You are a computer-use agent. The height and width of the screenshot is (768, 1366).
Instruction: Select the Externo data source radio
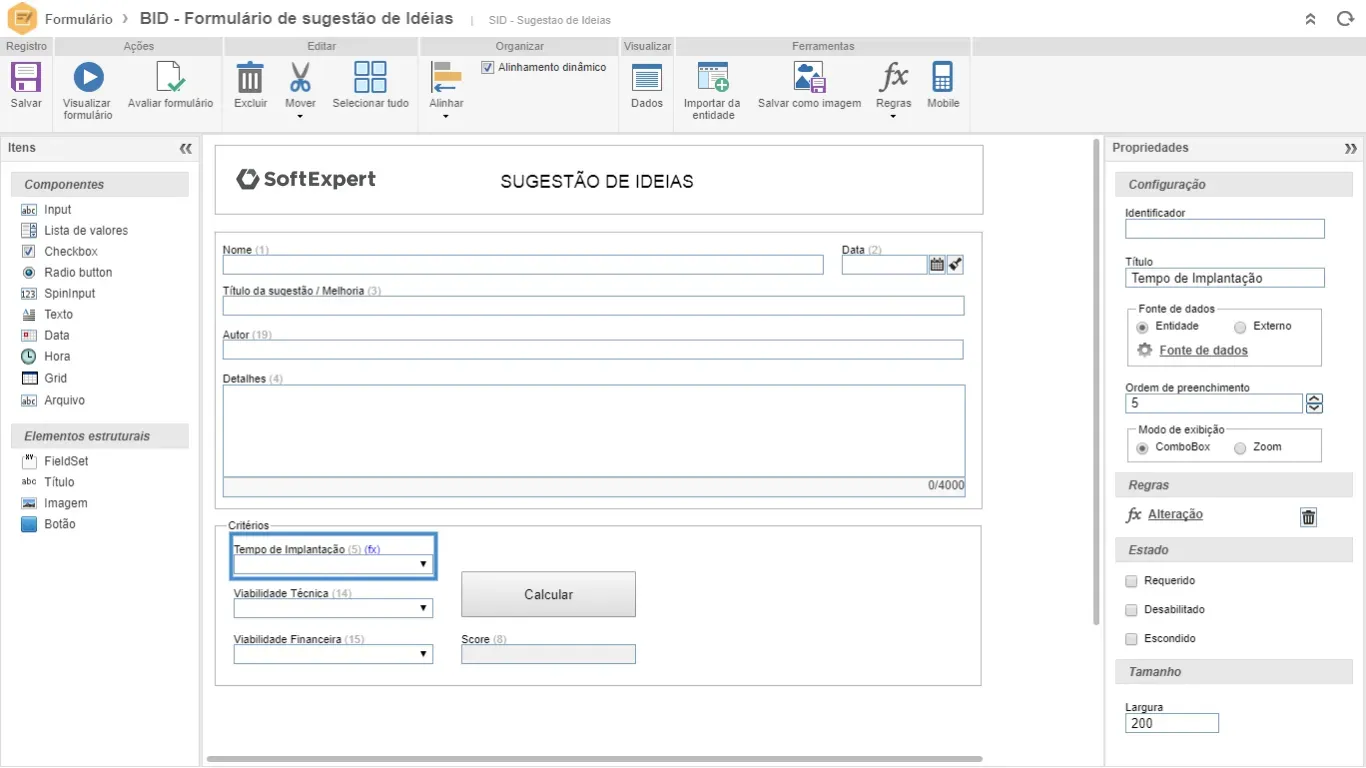click(1240, 327)
